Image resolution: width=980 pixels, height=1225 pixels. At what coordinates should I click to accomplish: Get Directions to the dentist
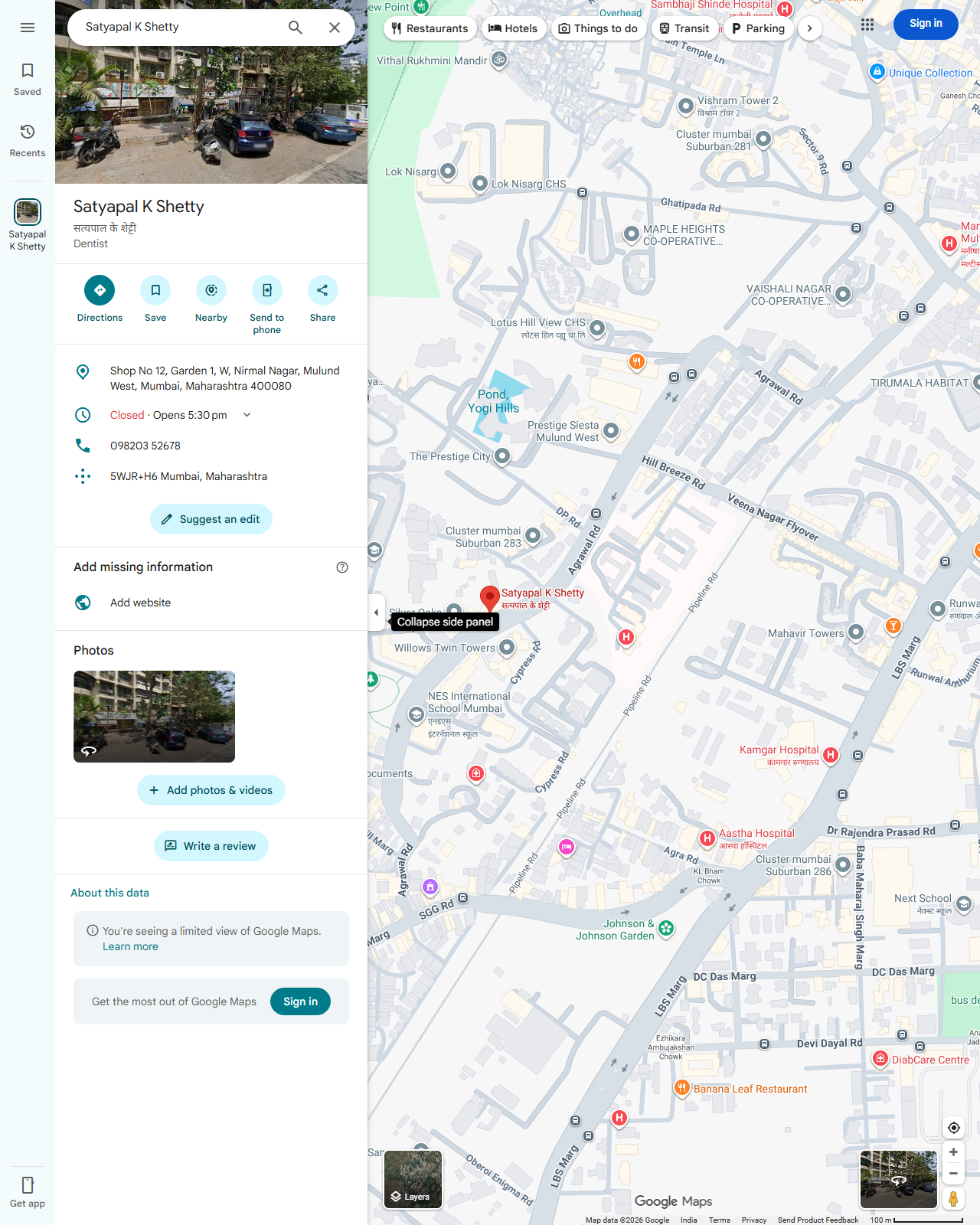pyautogui.click(x=100, y=299)
